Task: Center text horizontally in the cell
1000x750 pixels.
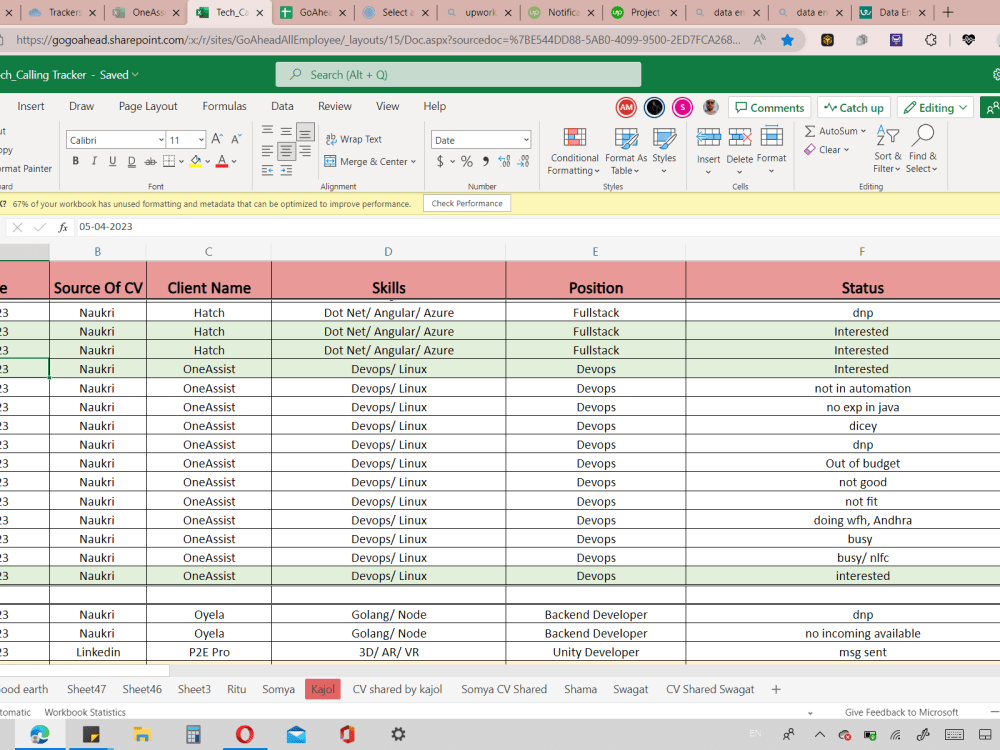Action: pyautogui.click(x=286, y=151)
